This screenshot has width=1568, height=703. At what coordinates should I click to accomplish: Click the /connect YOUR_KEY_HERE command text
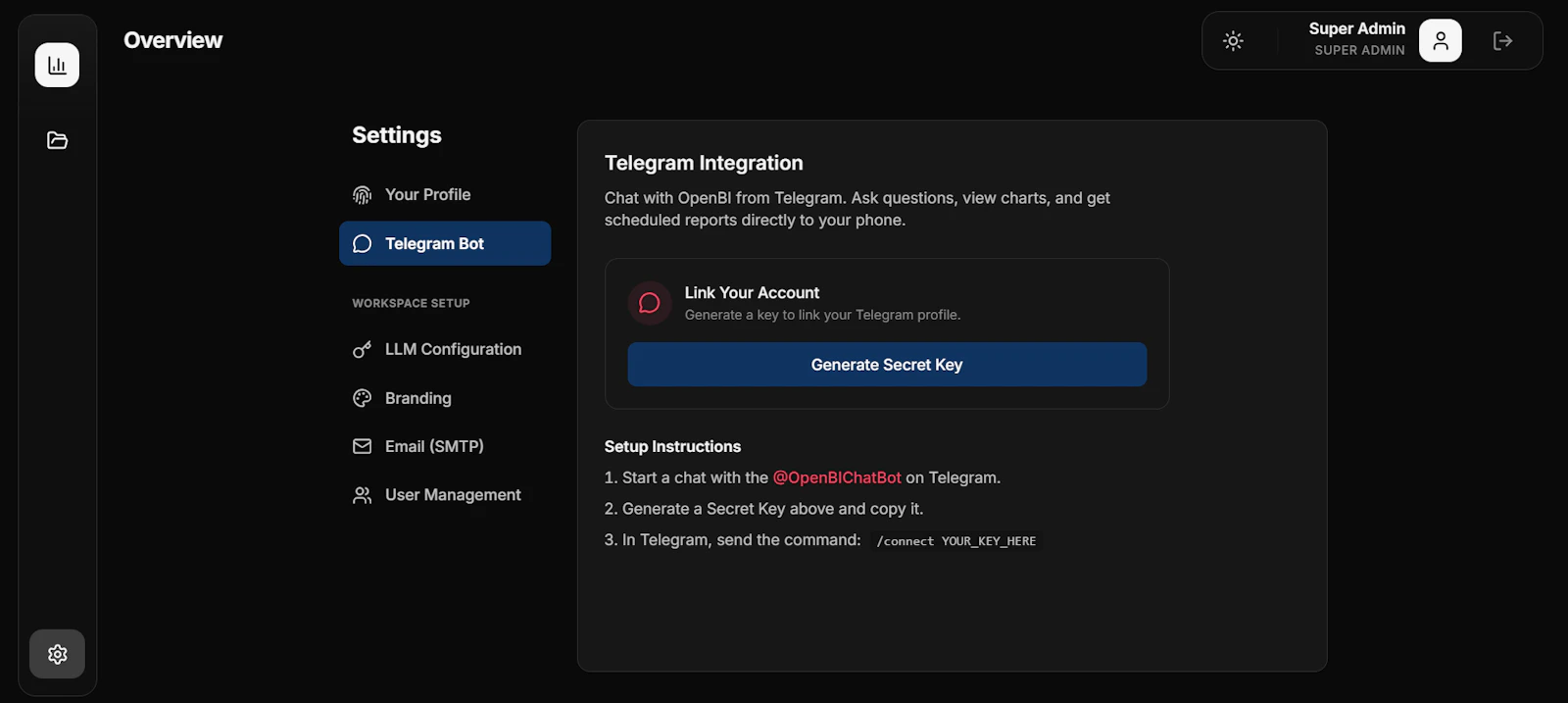point(955,541)
